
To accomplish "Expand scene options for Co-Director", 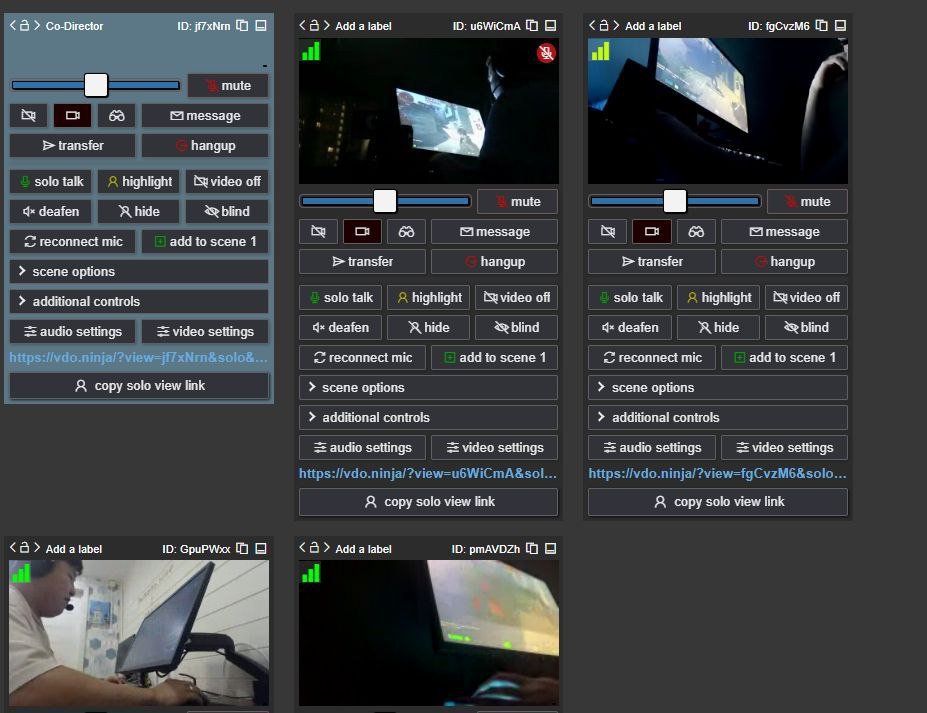I will click(139, 271).
